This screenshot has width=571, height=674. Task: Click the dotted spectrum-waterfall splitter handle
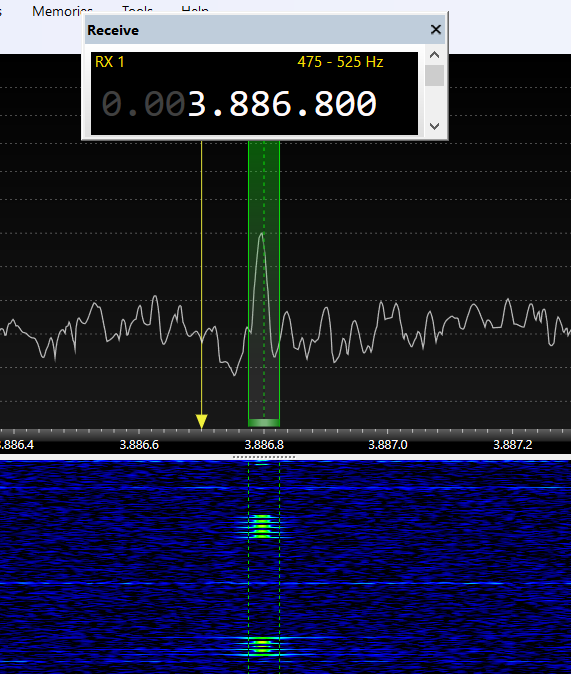coord(264,457)
